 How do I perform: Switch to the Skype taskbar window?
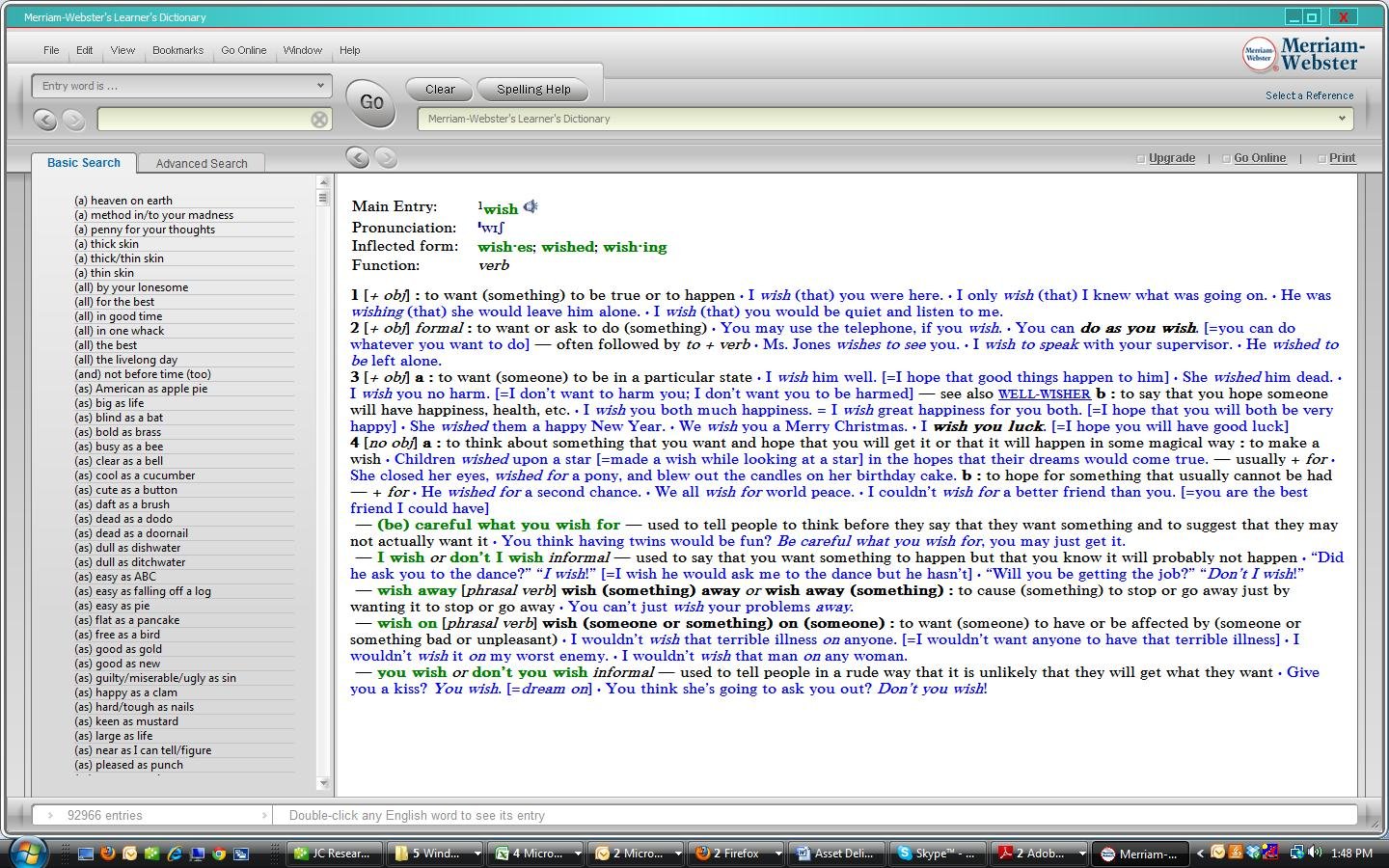(x=938, y=854)
